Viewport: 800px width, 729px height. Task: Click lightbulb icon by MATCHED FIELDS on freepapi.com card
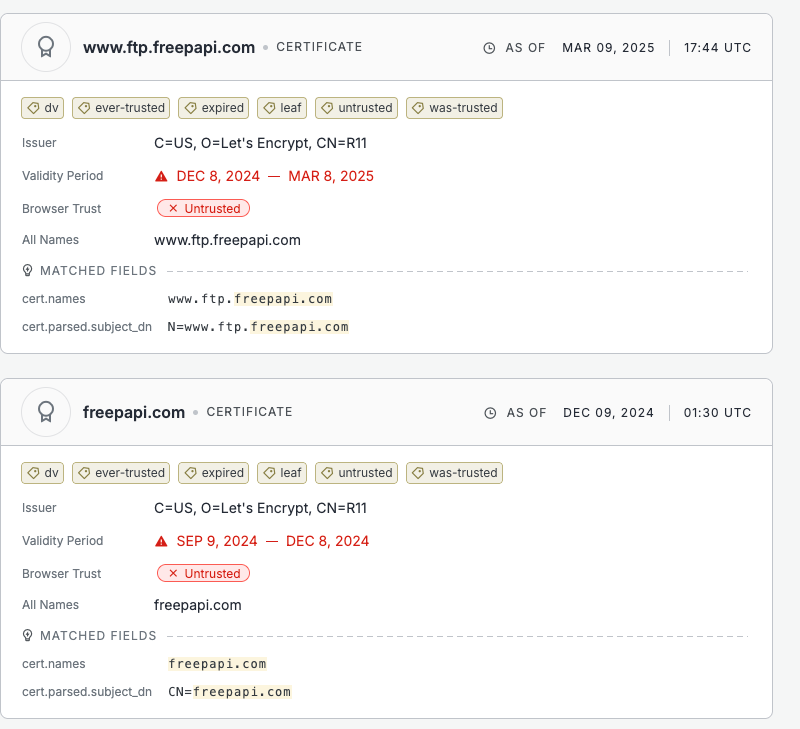coord(28,635)
